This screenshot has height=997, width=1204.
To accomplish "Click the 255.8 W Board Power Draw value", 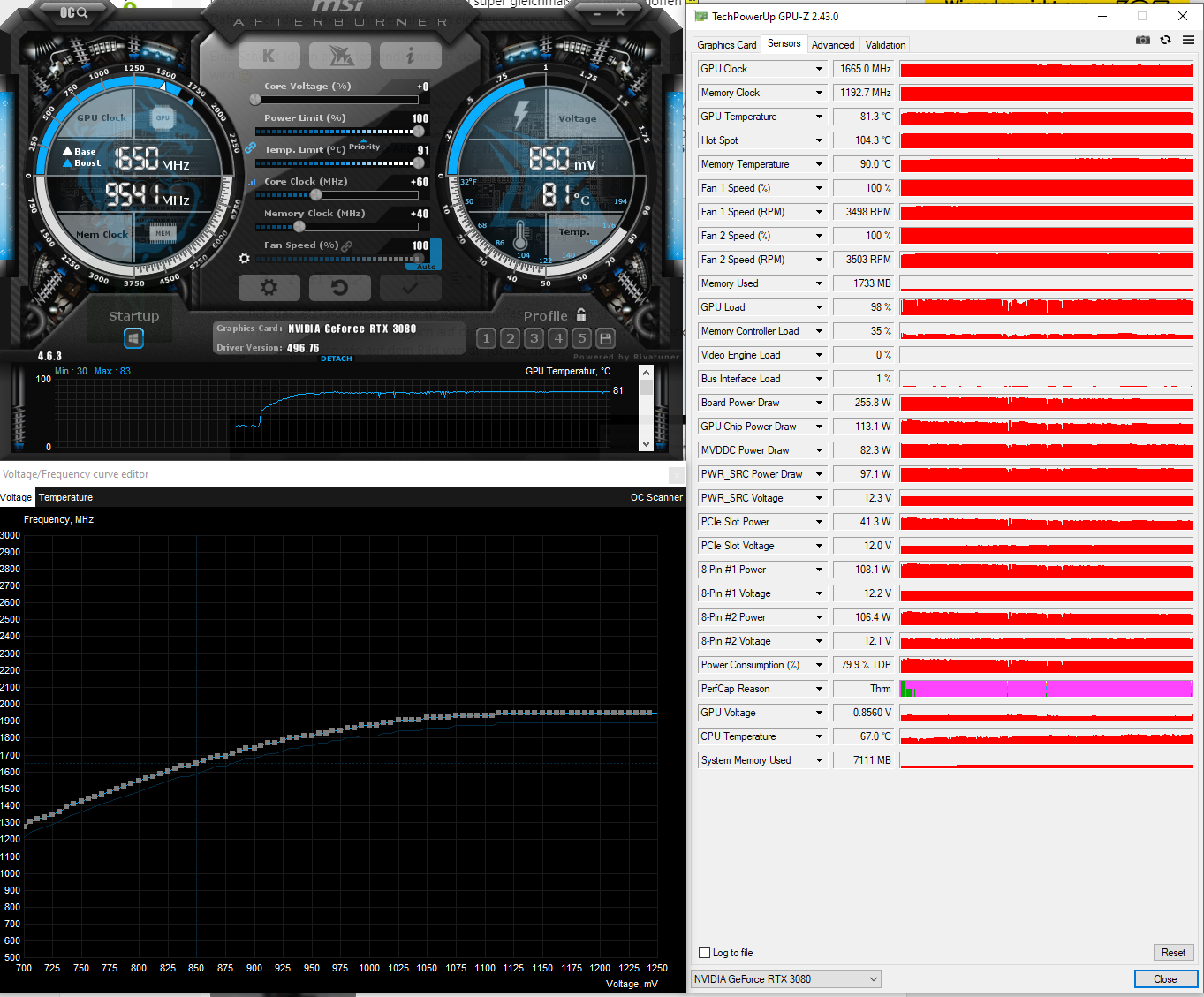I will pos(864,403).
